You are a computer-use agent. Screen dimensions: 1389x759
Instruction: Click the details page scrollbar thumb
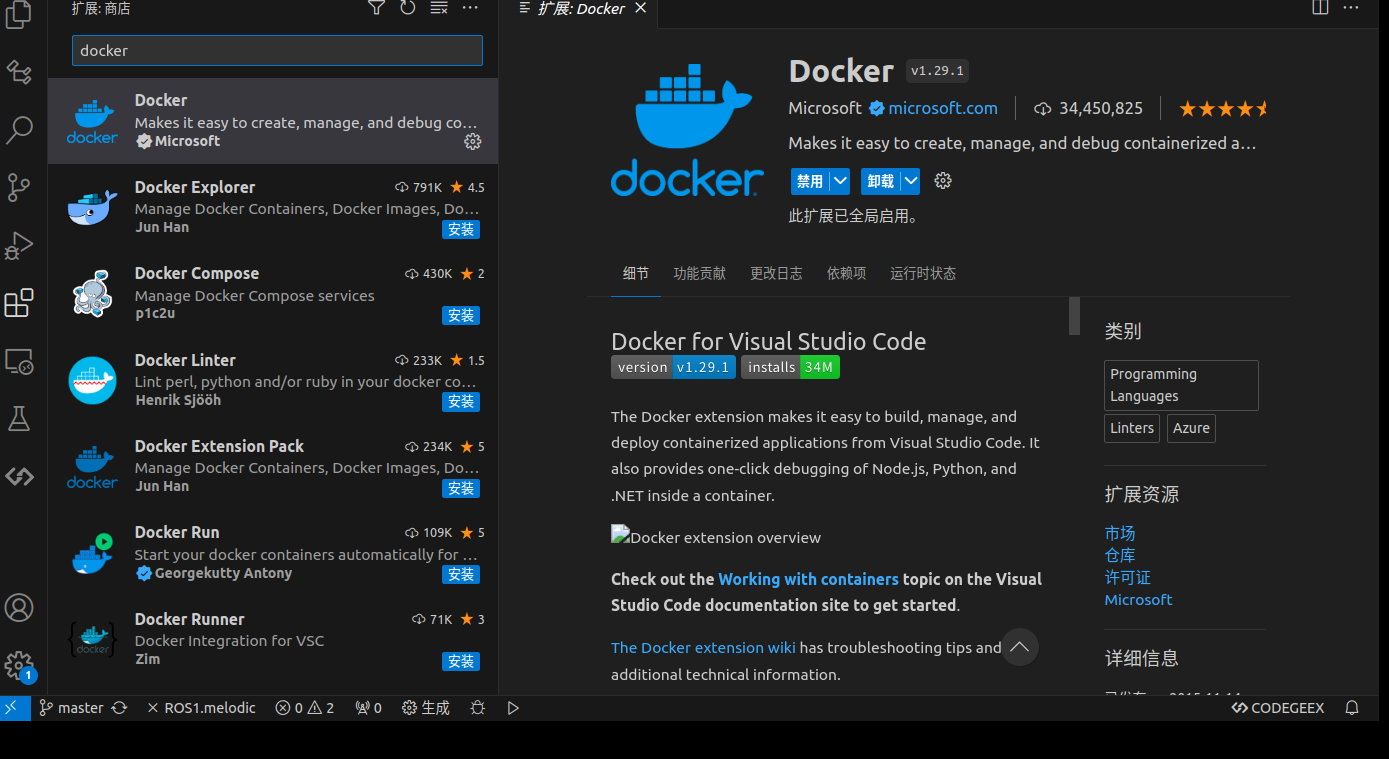click(x=1074, y=315)
